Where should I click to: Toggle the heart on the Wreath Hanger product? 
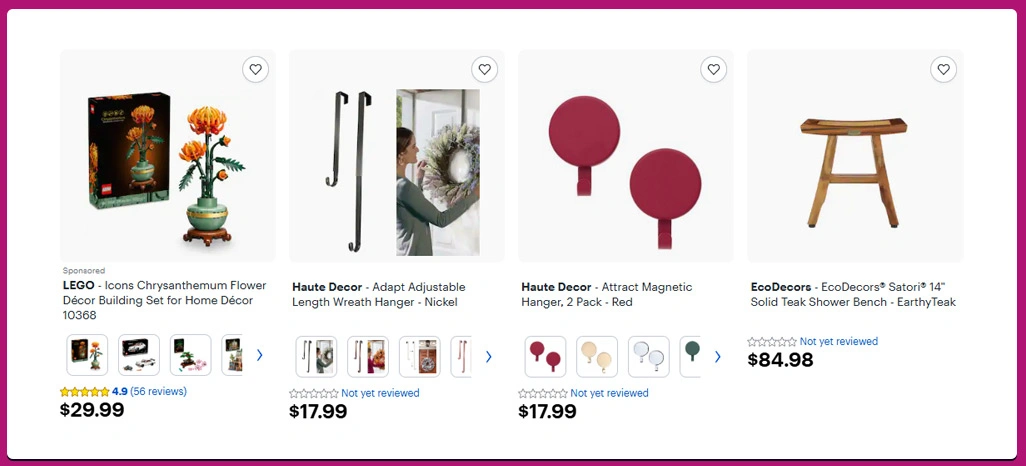(x=484, y=69)
